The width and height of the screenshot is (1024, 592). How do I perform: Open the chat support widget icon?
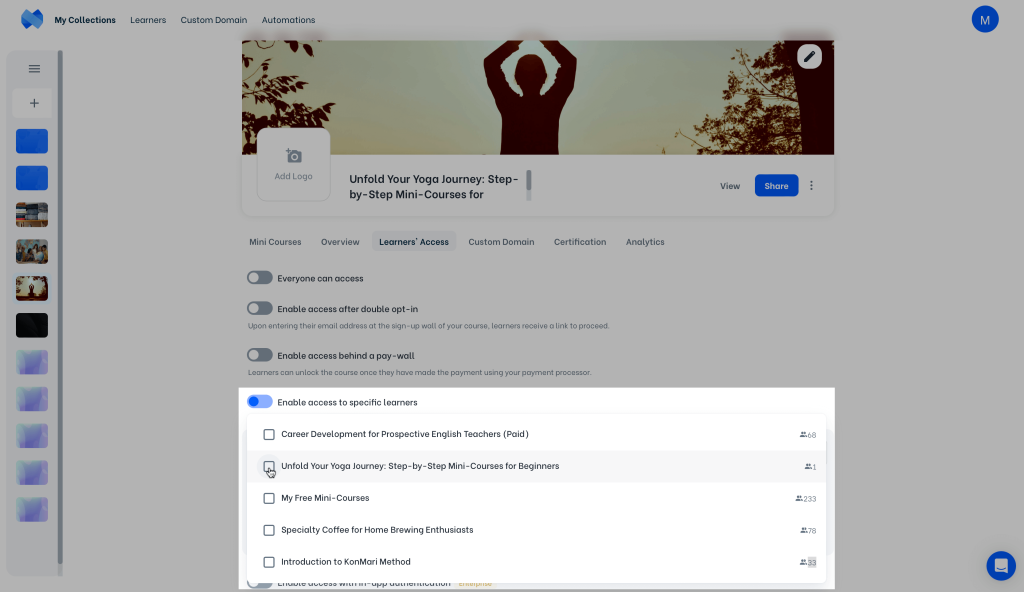point(1000,565)
